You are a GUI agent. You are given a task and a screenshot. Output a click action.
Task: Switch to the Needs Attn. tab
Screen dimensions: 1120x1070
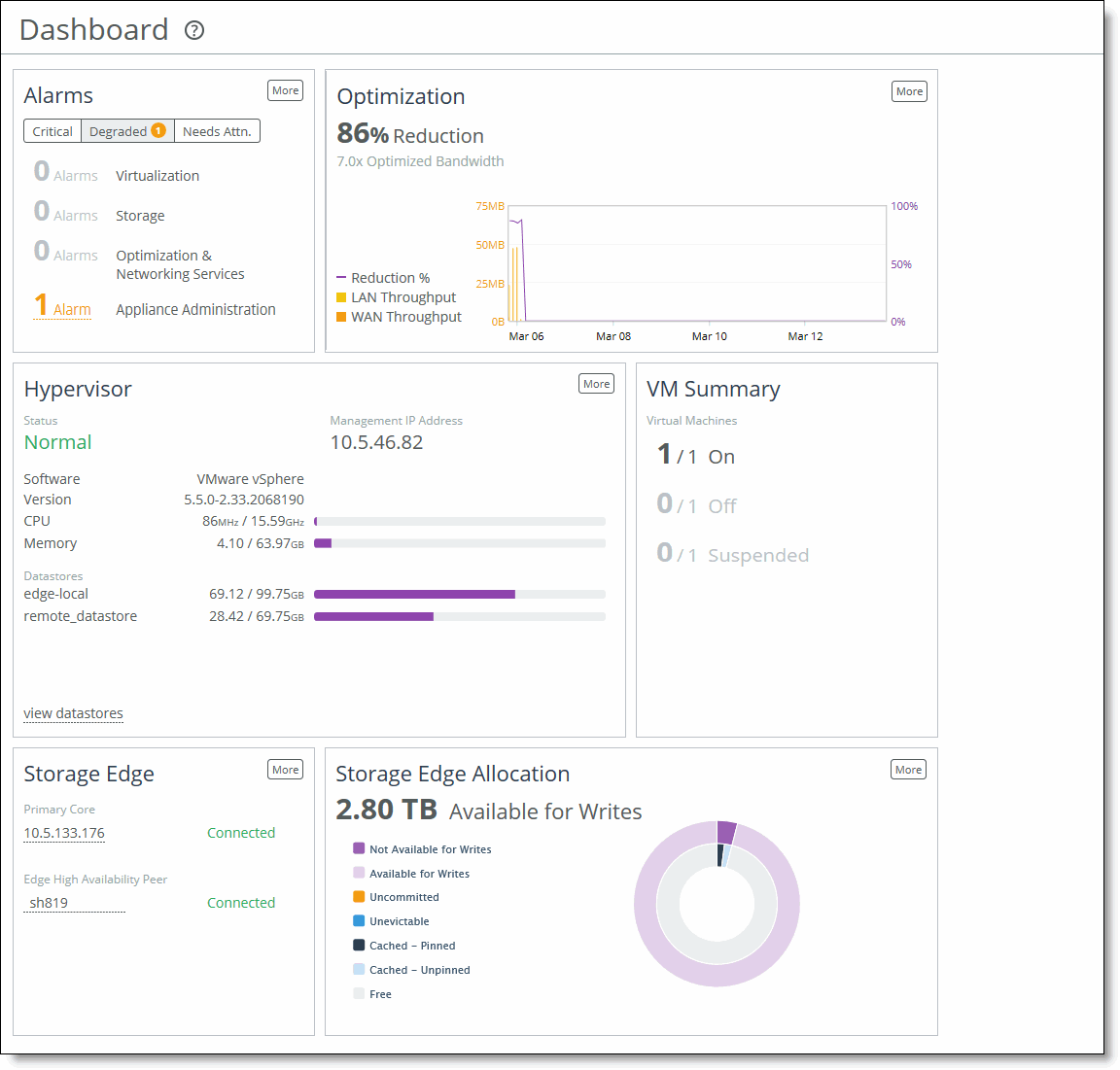216,130
